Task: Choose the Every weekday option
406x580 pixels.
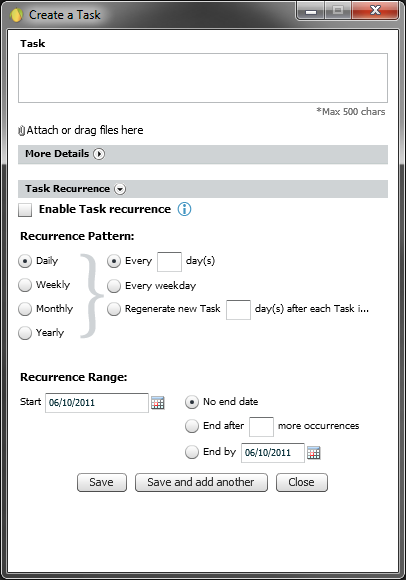Action: click(114, 286)
